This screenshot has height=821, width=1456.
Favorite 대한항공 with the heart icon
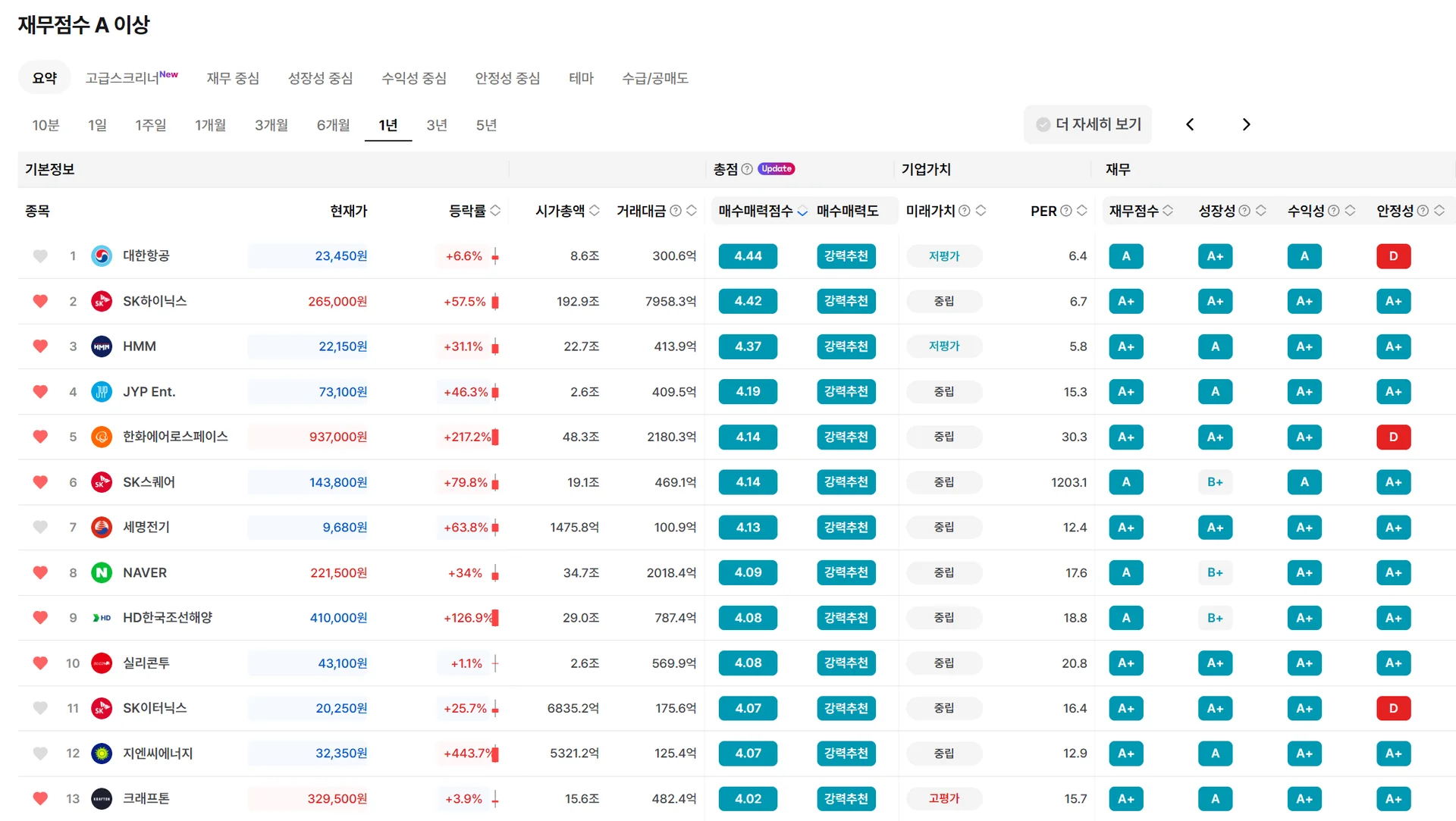[x=40, y=256]
